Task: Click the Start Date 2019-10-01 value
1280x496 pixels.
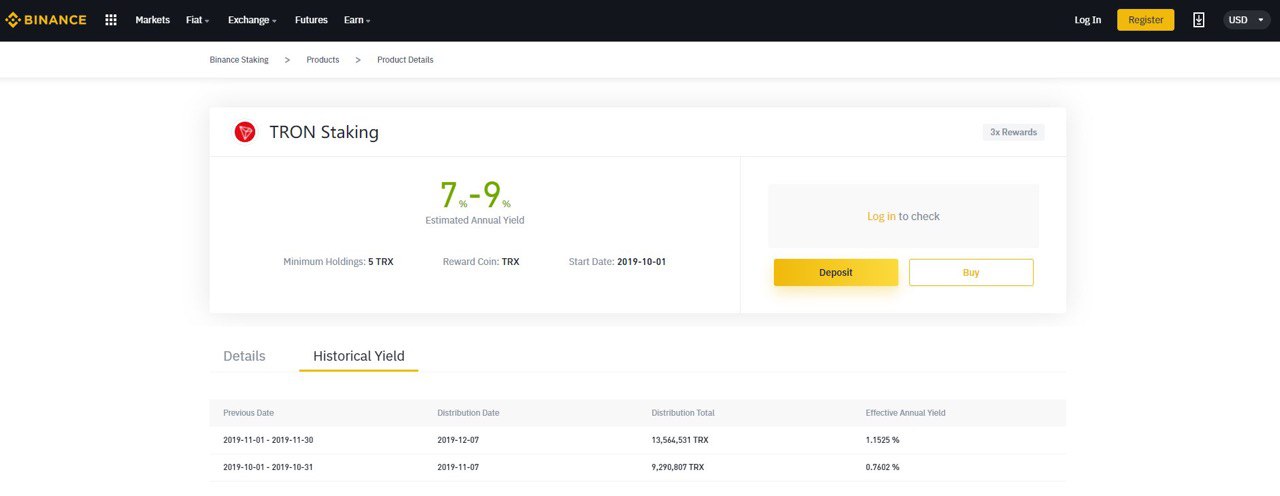Action: tap(641, 262)
